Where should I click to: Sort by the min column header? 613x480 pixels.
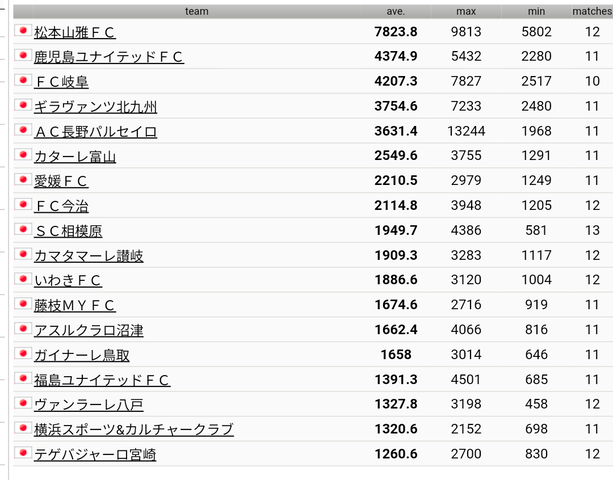click(535, 11)
